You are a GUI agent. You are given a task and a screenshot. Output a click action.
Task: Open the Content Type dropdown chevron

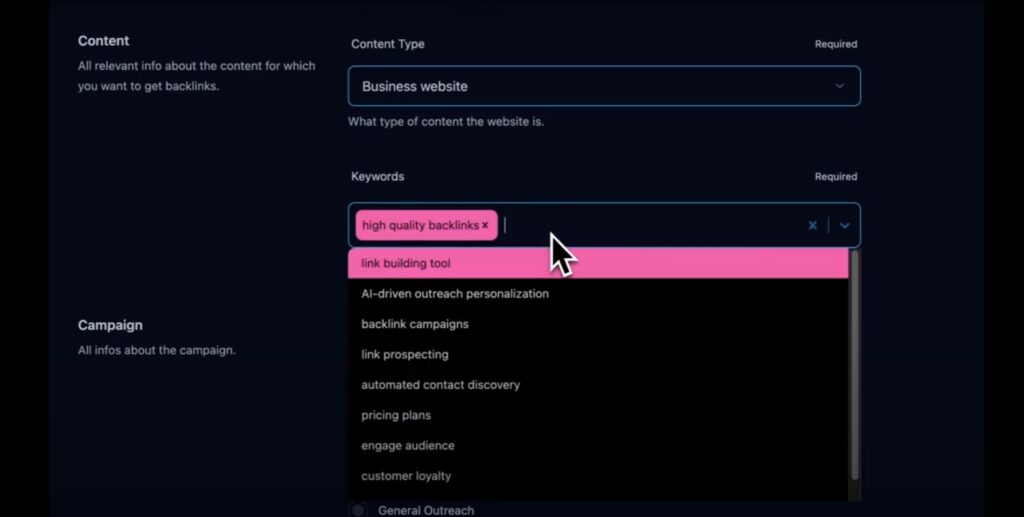click(x=839, y=86)
